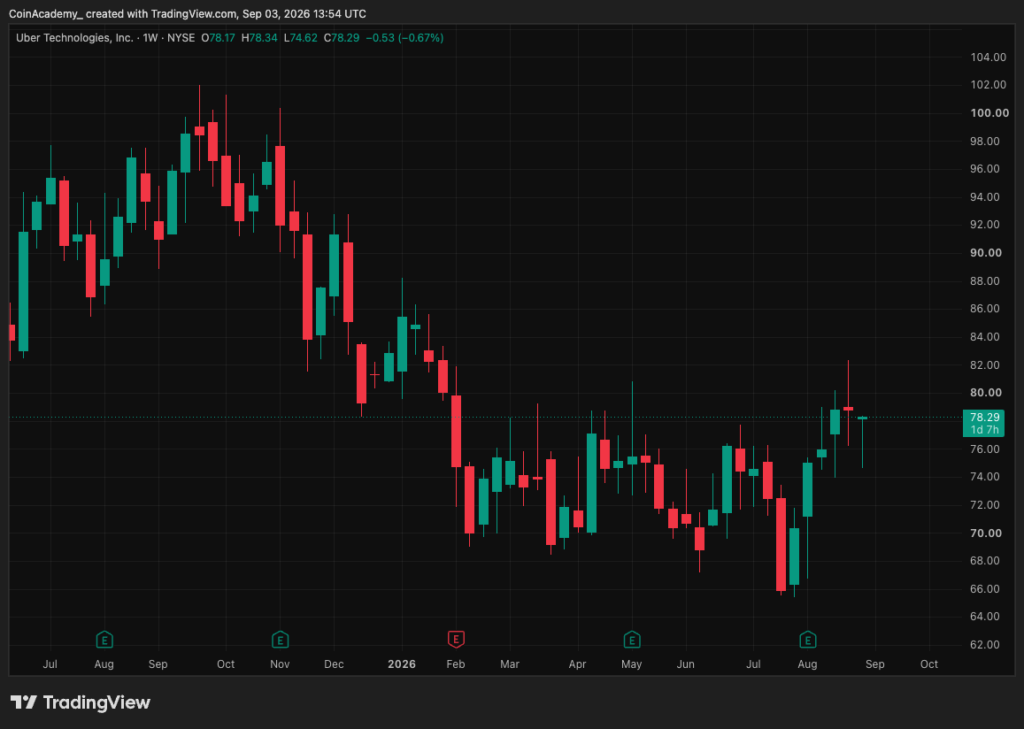
Task: Click the CoinAcademy_ created with TradingView.com caption
Action: click(187, 14)
